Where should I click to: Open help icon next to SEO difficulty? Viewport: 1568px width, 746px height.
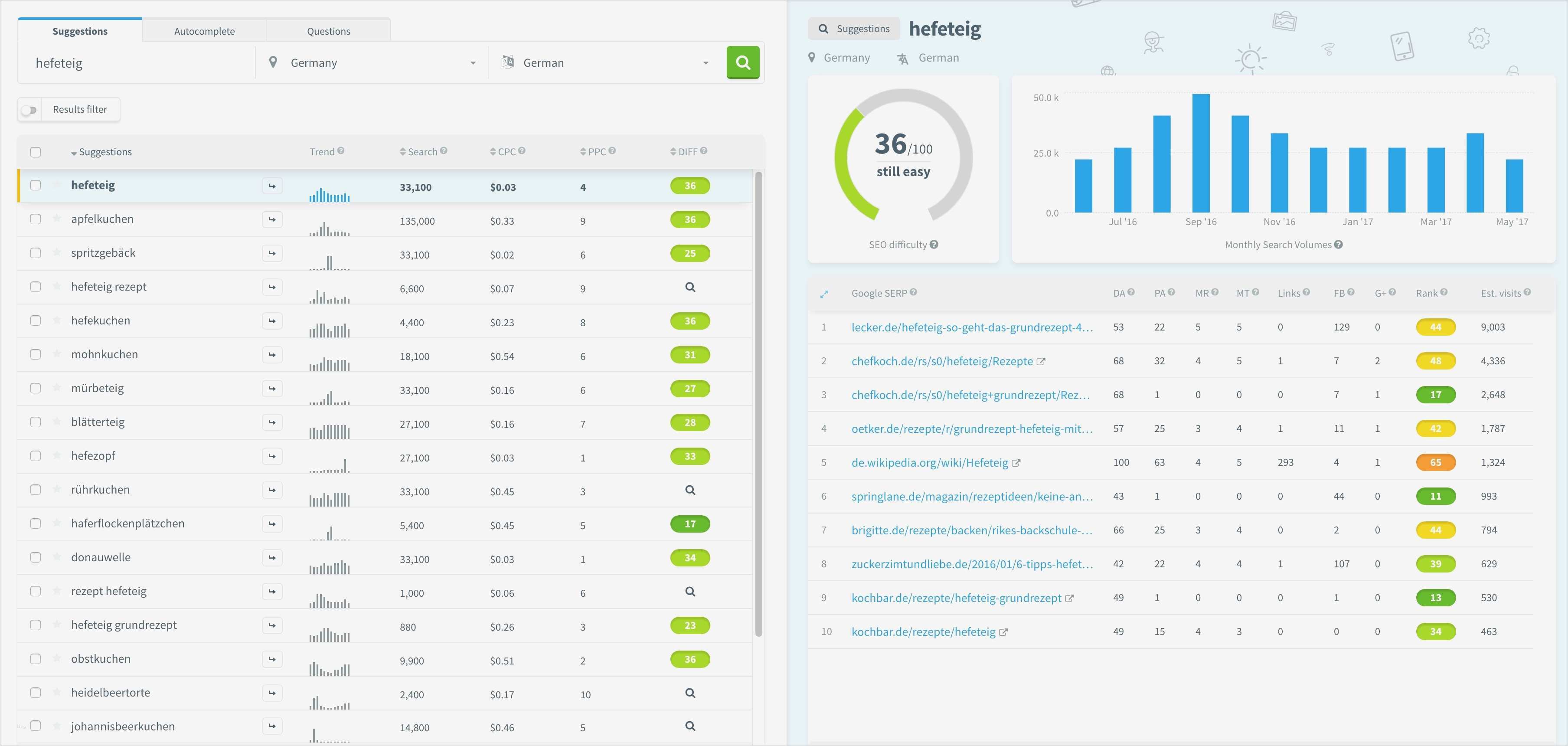(x=934, y=244)
